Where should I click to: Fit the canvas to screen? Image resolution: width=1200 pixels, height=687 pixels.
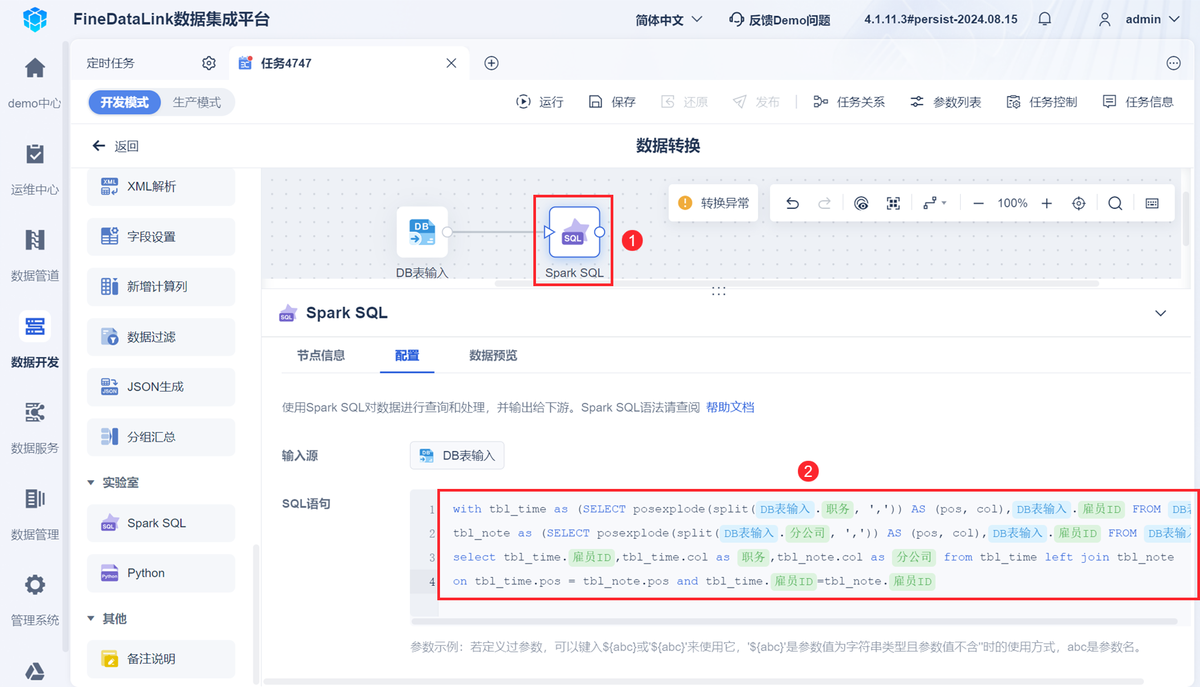click(894, 203)
